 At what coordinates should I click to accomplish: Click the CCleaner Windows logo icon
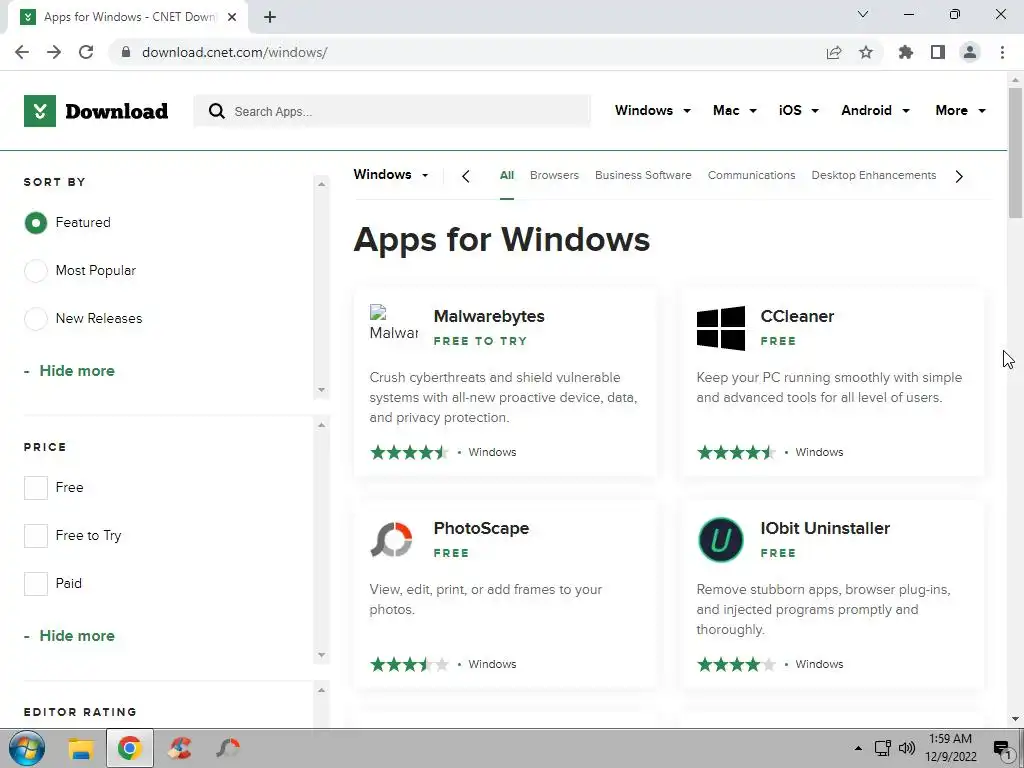tap(721, 328)
